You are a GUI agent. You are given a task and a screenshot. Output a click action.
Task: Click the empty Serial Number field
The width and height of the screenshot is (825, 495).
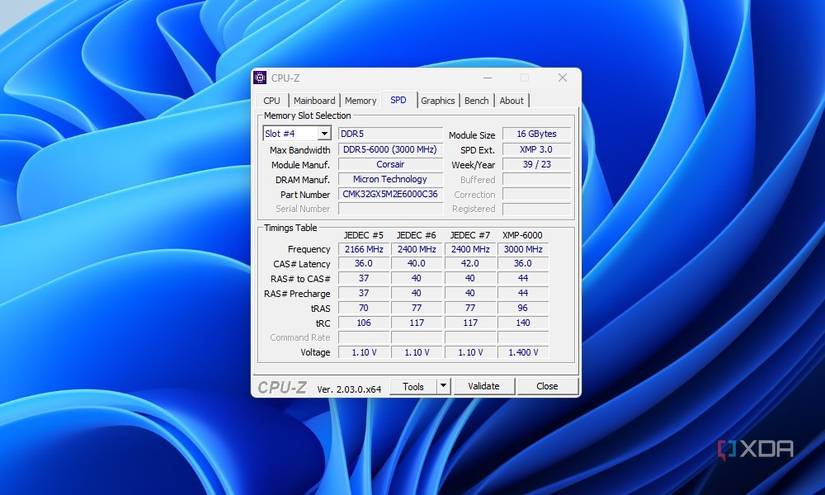pyautogui.click(x=390, y=208)
